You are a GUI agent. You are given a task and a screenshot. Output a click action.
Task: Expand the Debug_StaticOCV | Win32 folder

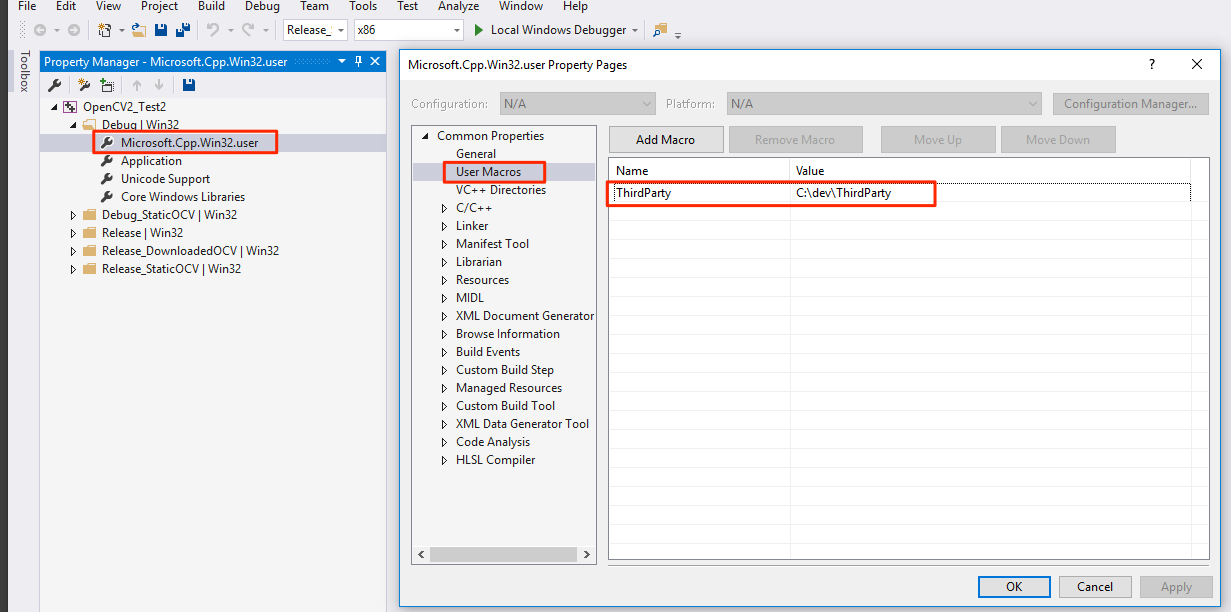pos(73,215)
